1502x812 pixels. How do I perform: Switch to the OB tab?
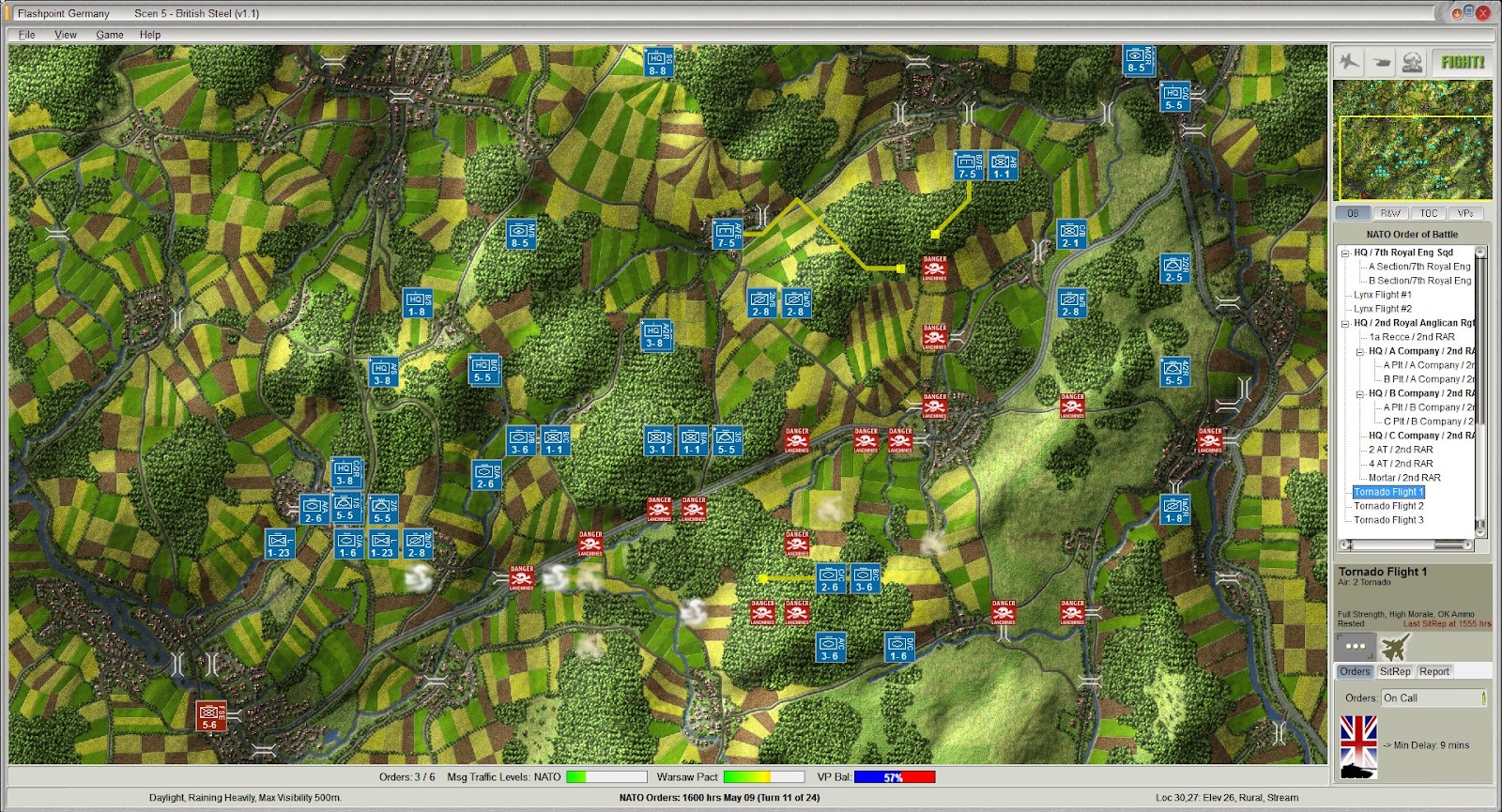coord(1353,213)
